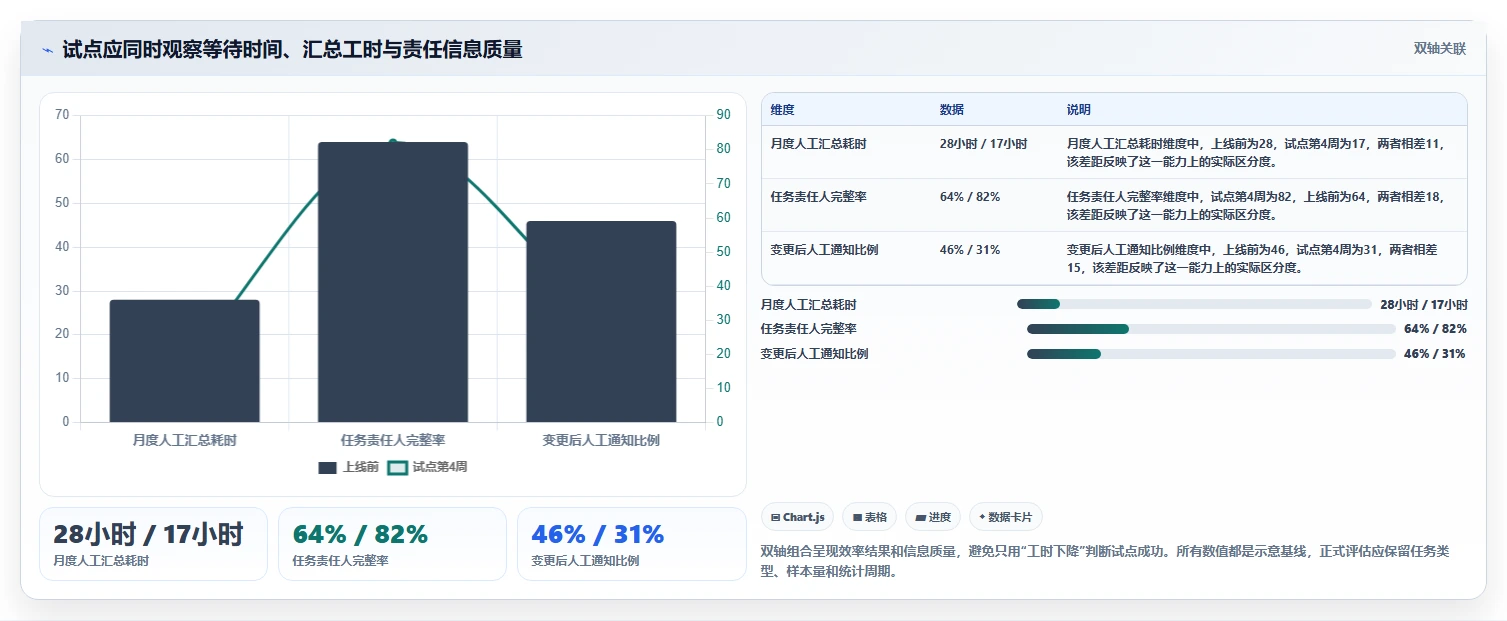This screenshot has height=621, width=1507.
Task: Click the 维度 table column header
Action: point(782,110)
